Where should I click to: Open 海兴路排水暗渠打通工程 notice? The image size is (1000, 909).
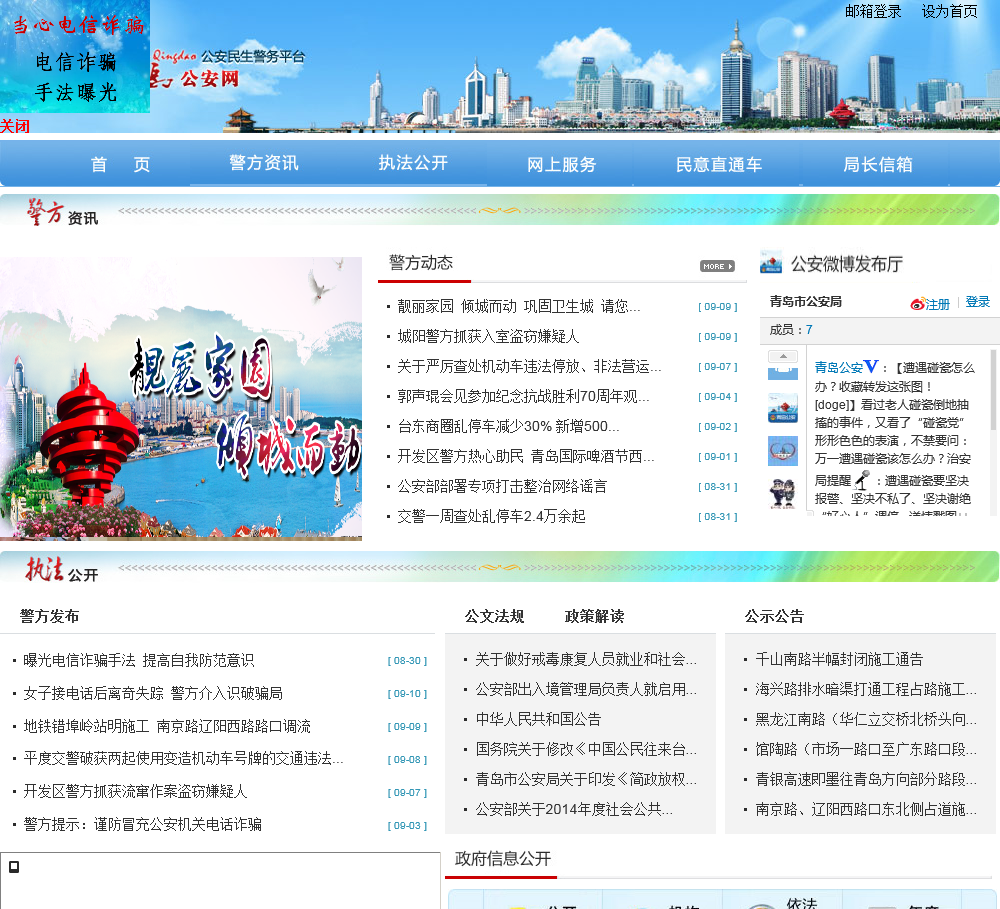866,690
